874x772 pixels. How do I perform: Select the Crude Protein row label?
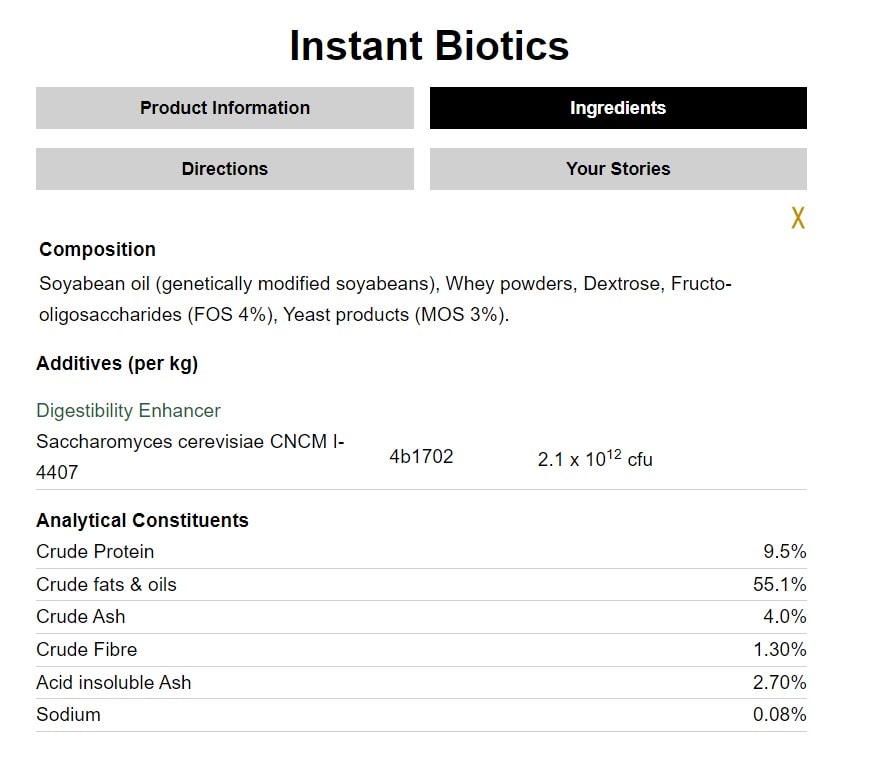[x=95, y=552]
